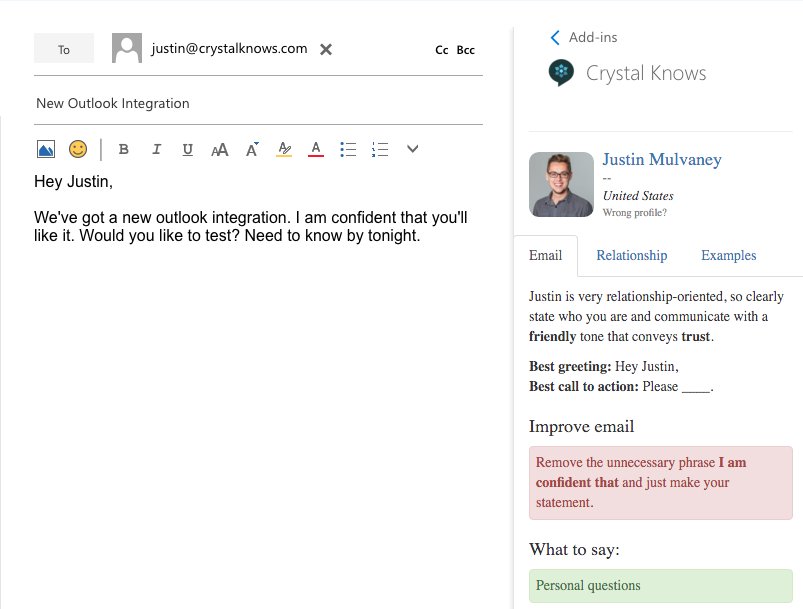Click the 'United States' location text
803x609 pixels.
pyautogui.click(x=638, y=196)
